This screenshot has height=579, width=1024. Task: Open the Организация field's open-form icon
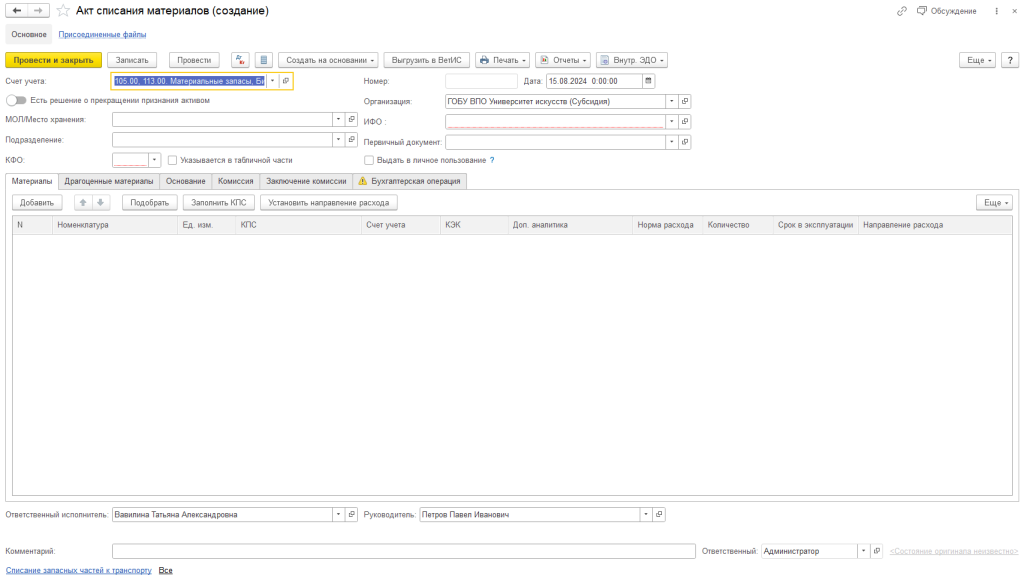pyautogui.click(x=685, y=101)
